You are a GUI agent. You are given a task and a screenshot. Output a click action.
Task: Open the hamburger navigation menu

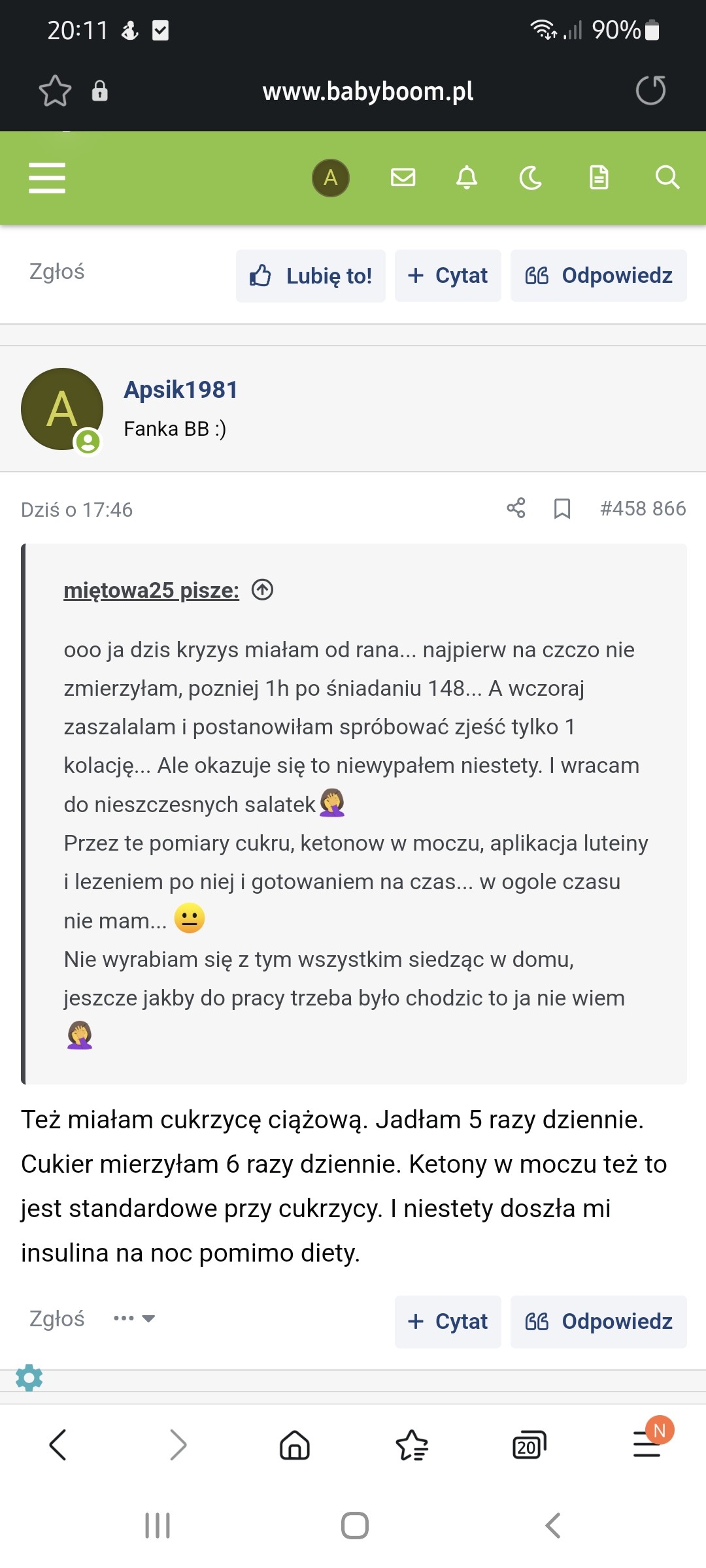pos(47,178)
